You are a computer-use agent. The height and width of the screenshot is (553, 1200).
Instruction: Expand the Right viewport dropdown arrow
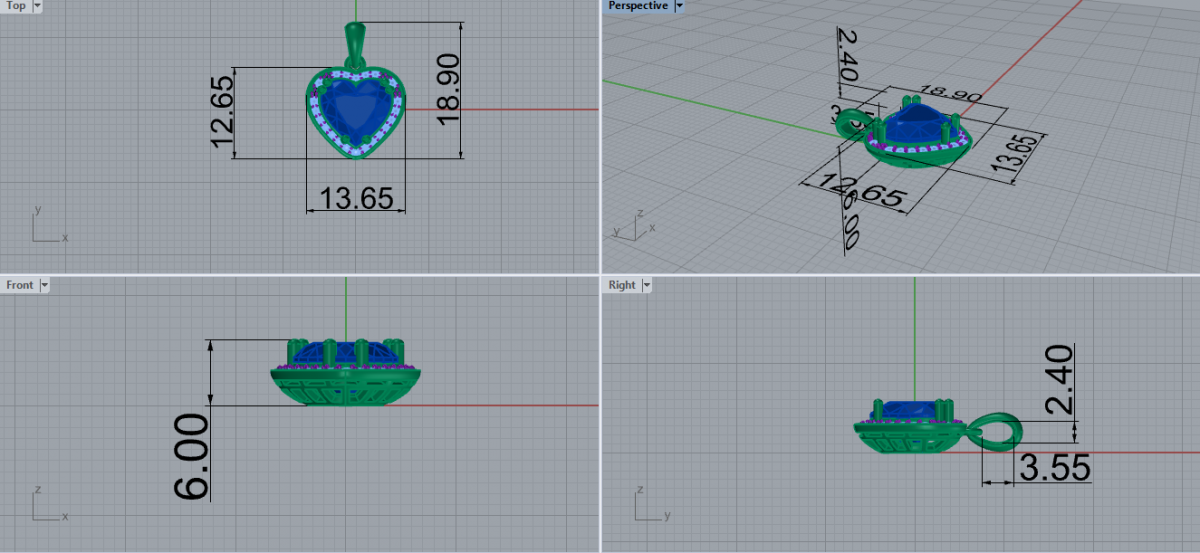point(646,285)
